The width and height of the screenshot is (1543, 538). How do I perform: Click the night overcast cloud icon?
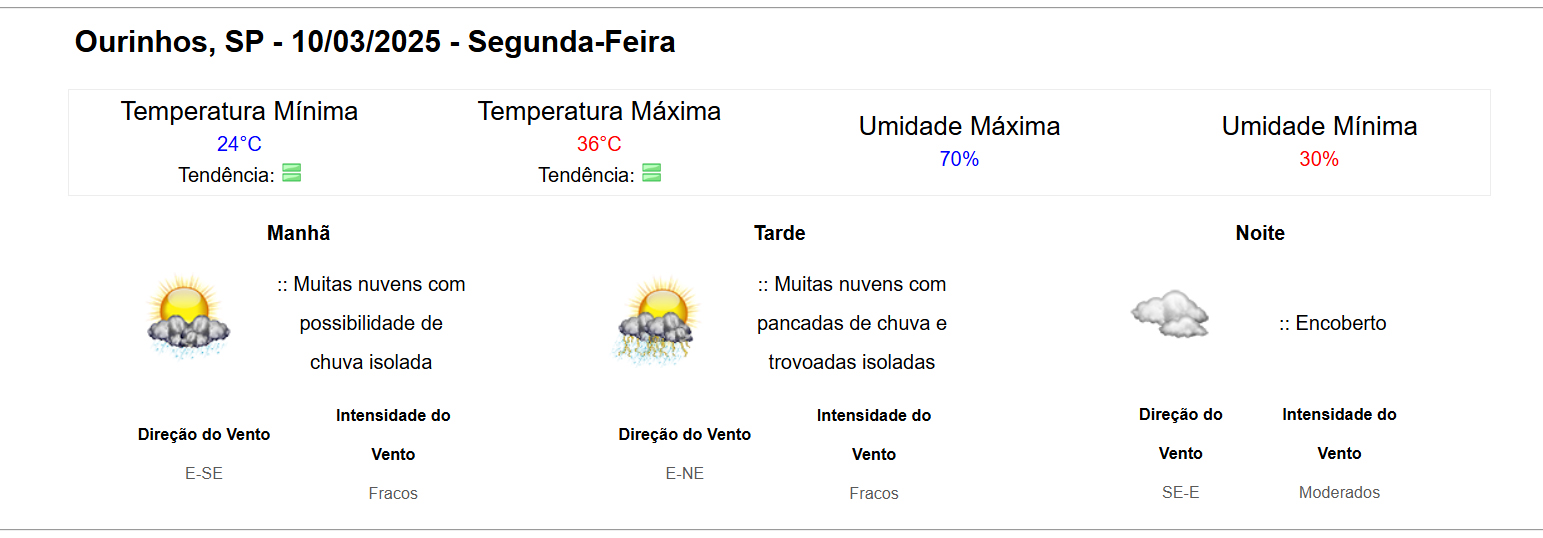point(1170,314)
